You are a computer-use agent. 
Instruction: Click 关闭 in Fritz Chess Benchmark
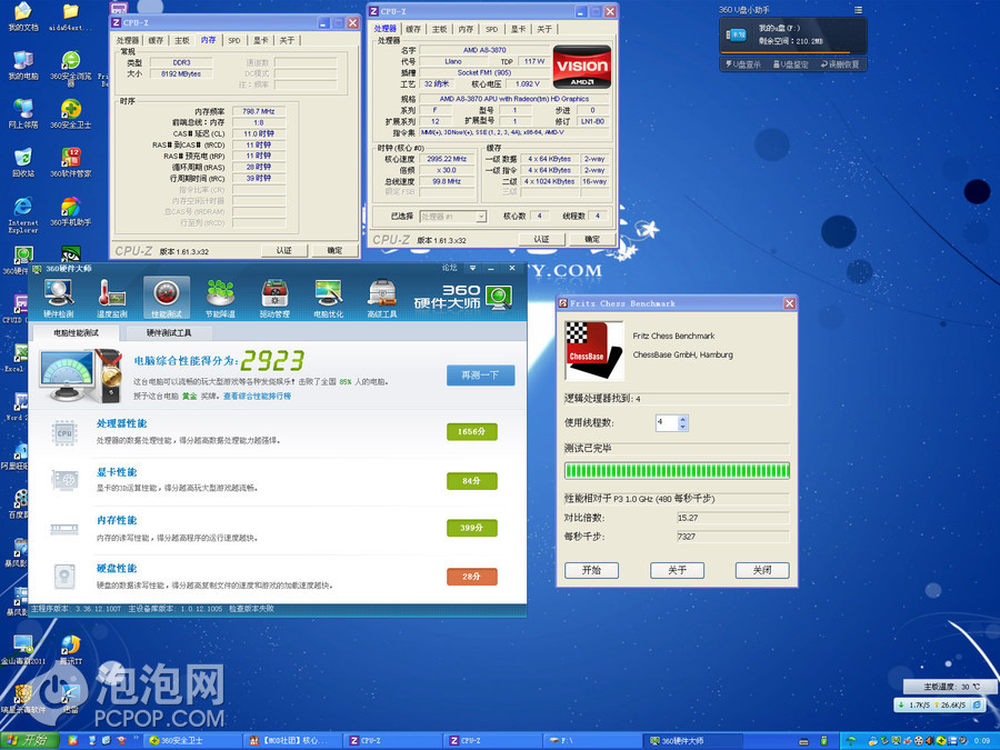[762, 570]
